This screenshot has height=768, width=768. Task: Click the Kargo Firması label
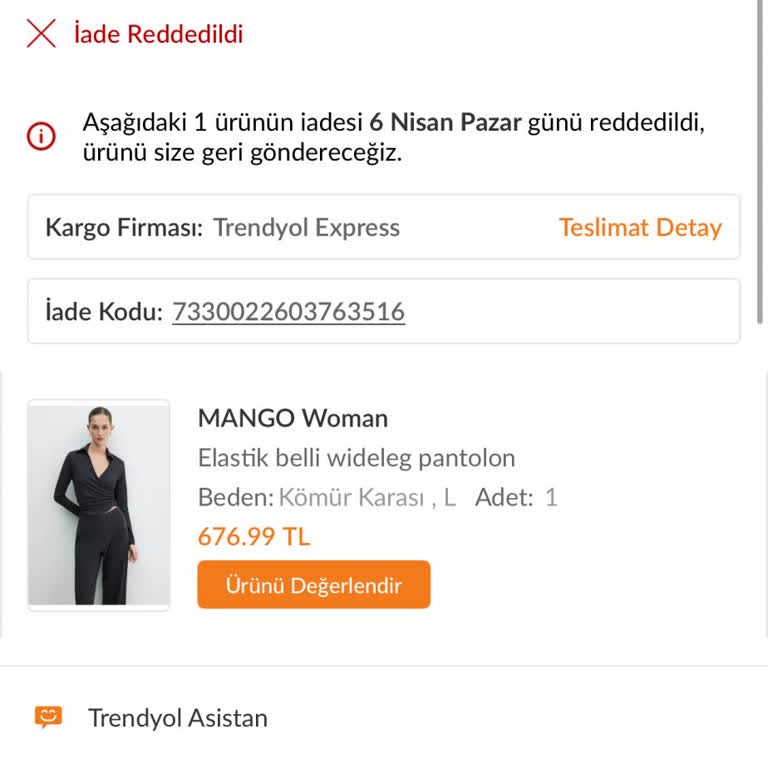[124, 227]
